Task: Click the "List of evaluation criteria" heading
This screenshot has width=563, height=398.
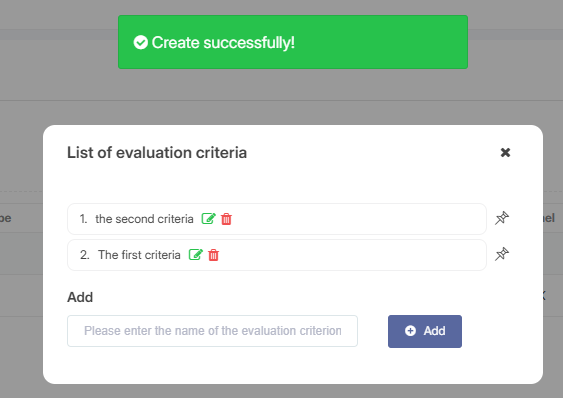Action: click(157, 153)
